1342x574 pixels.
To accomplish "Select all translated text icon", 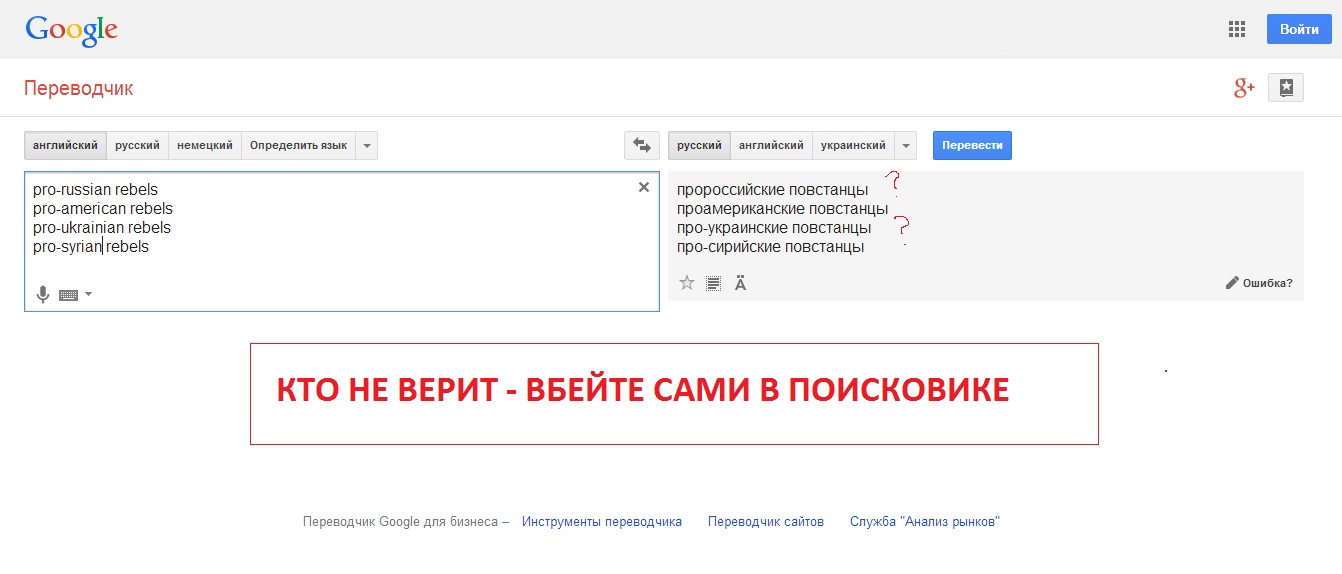I will point(714,283).
